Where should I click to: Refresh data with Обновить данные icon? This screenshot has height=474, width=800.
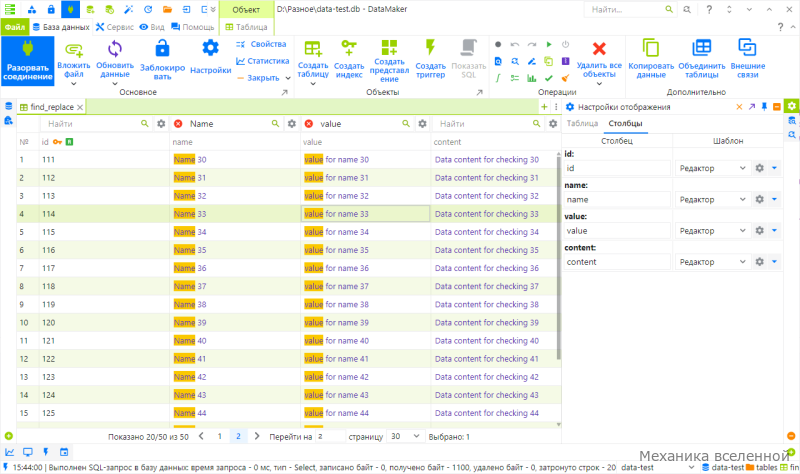[x=115, y=49]
